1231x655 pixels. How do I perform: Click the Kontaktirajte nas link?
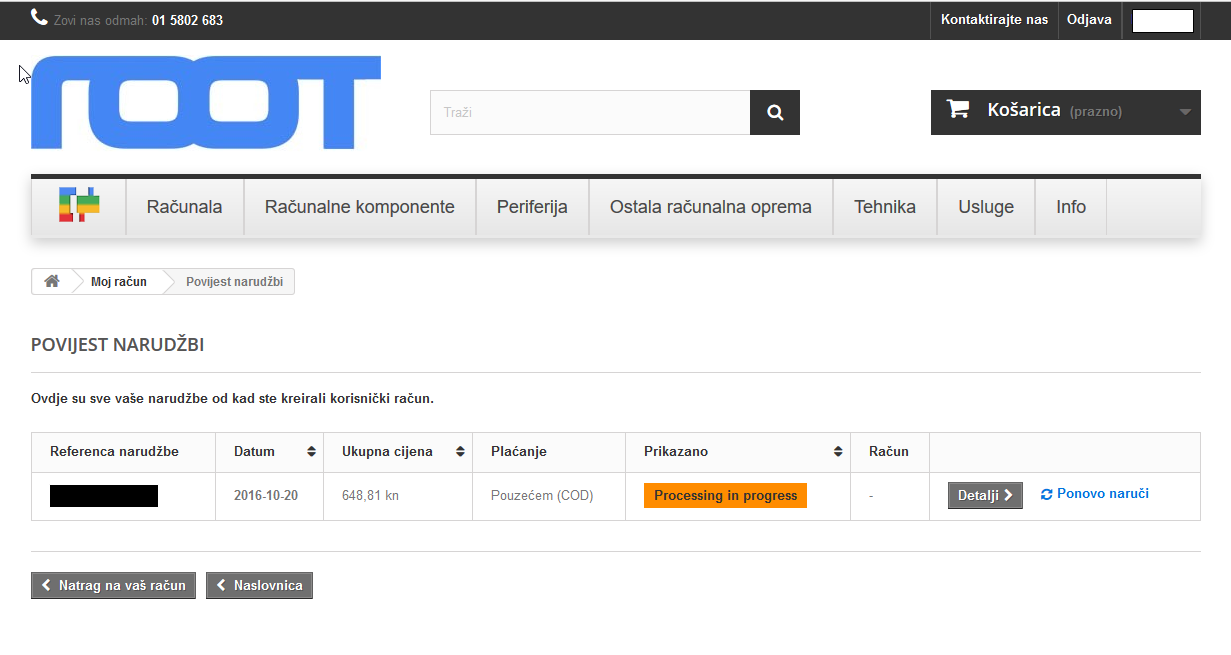click(994, 20)
